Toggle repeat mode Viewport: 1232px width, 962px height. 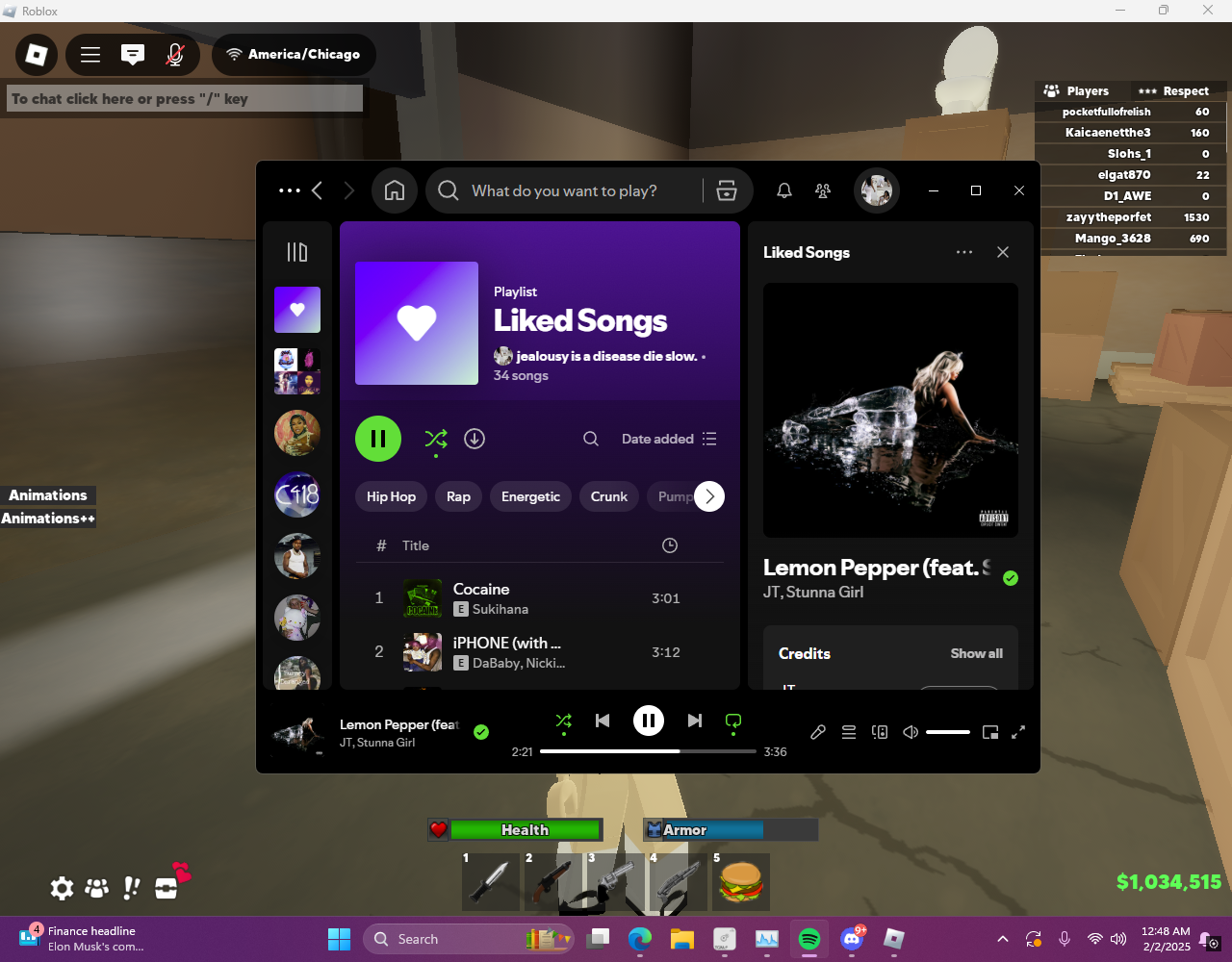[x=733, y=721]
